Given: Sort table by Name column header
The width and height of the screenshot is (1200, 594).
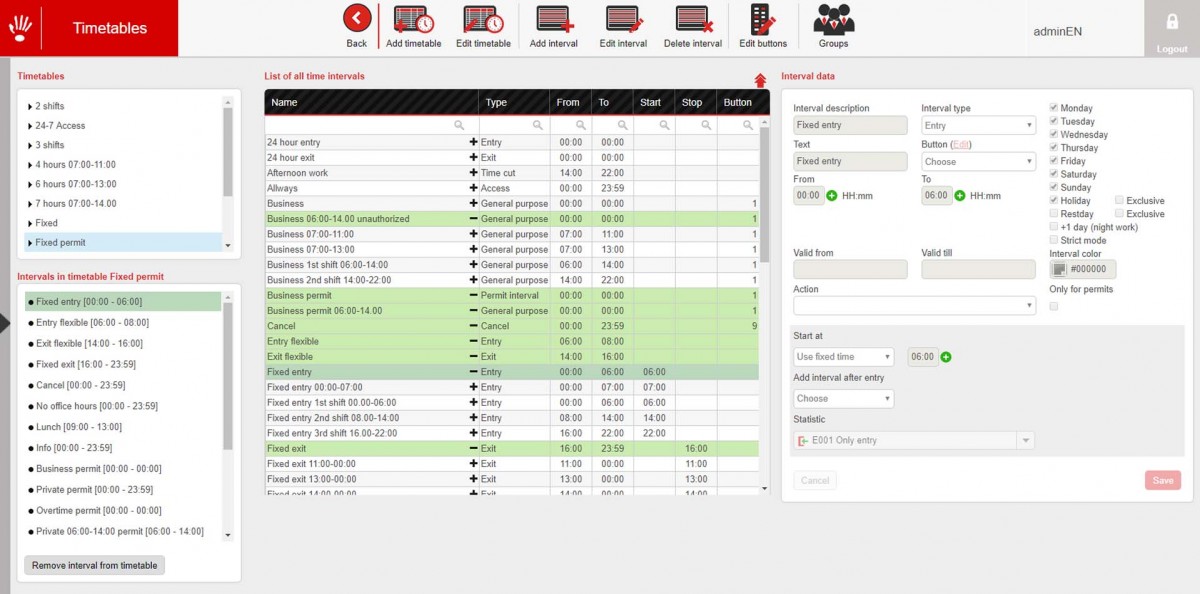Looking at the screenshot, I should point(372,102).
